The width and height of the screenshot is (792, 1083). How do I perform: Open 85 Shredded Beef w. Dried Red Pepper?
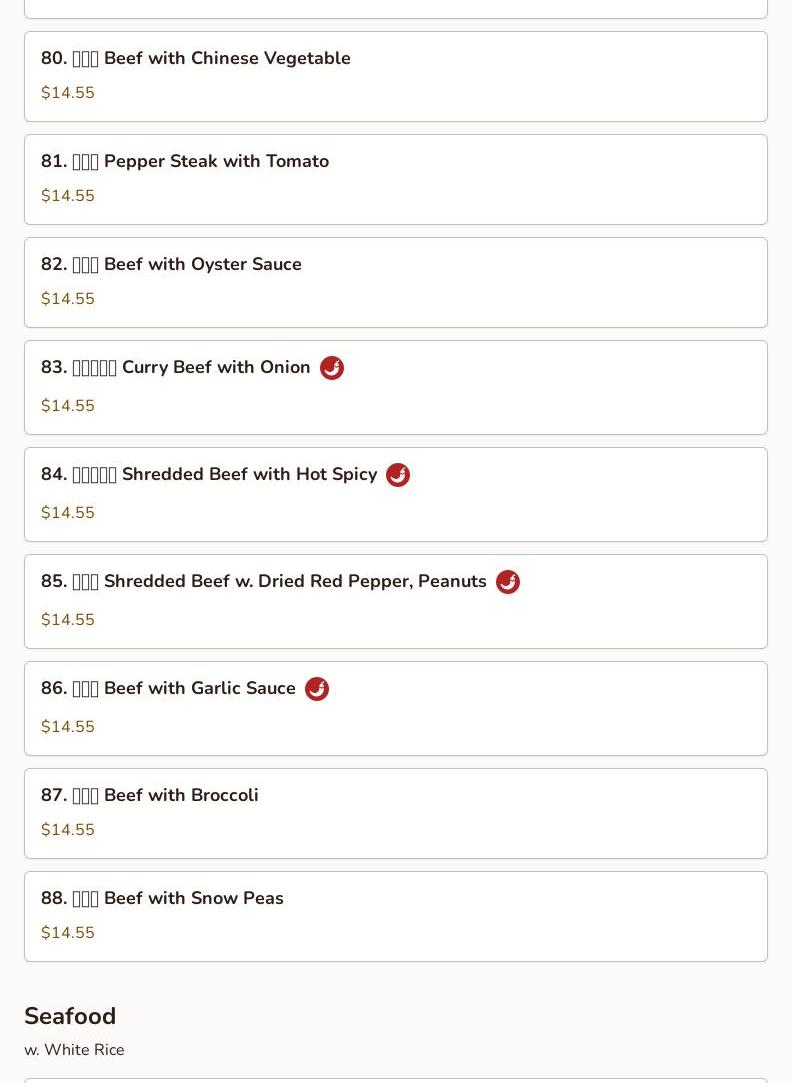tap(396, 602)
